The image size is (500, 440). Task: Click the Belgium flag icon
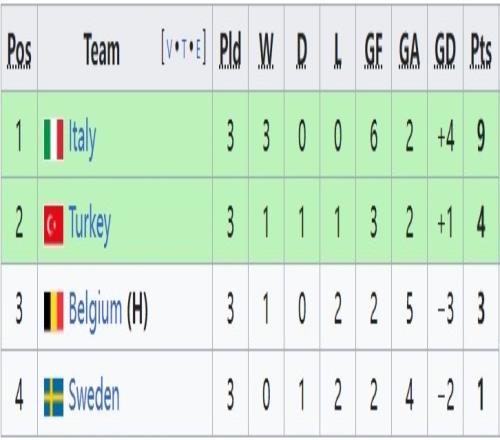(x=54, y=311)
